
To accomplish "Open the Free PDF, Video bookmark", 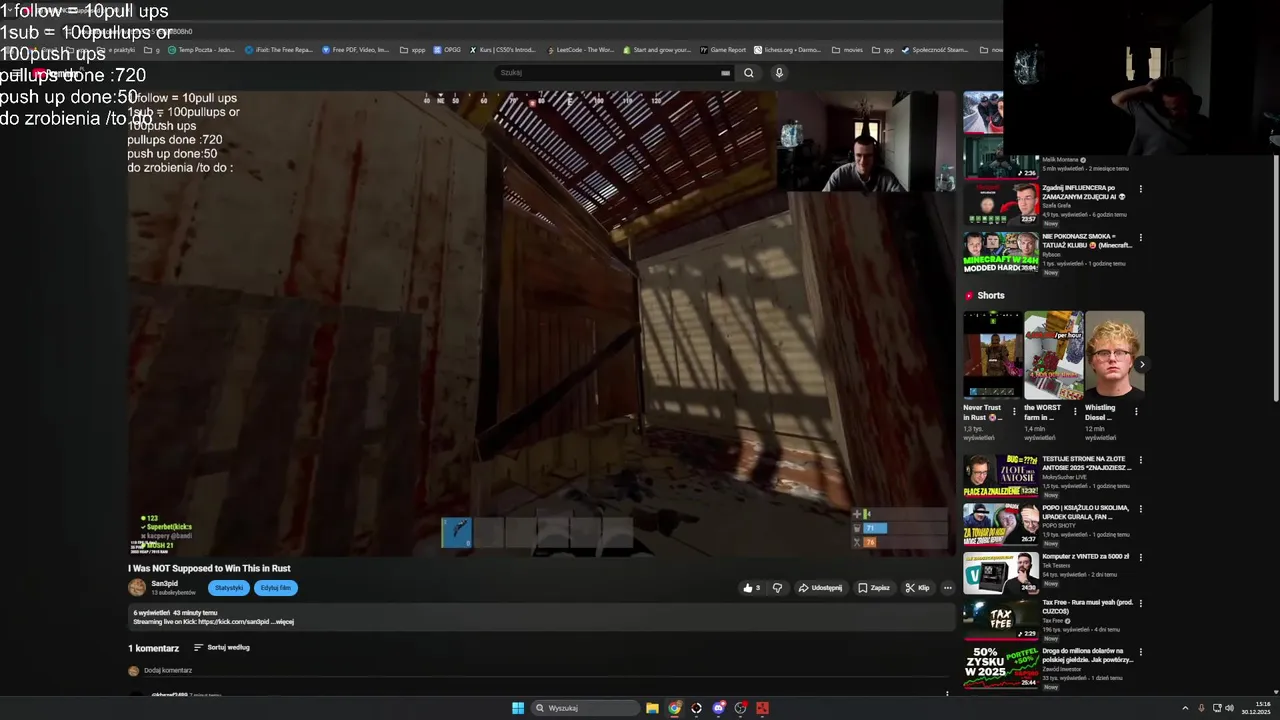I will click(x=356, y=50).
